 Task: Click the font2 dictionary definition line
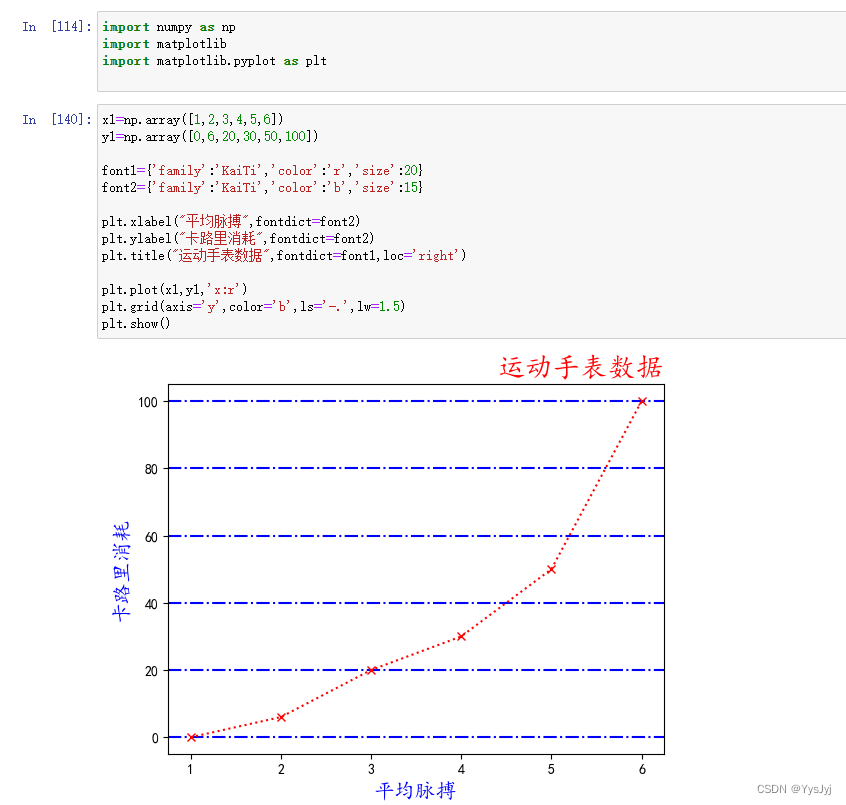click(262, 187)
